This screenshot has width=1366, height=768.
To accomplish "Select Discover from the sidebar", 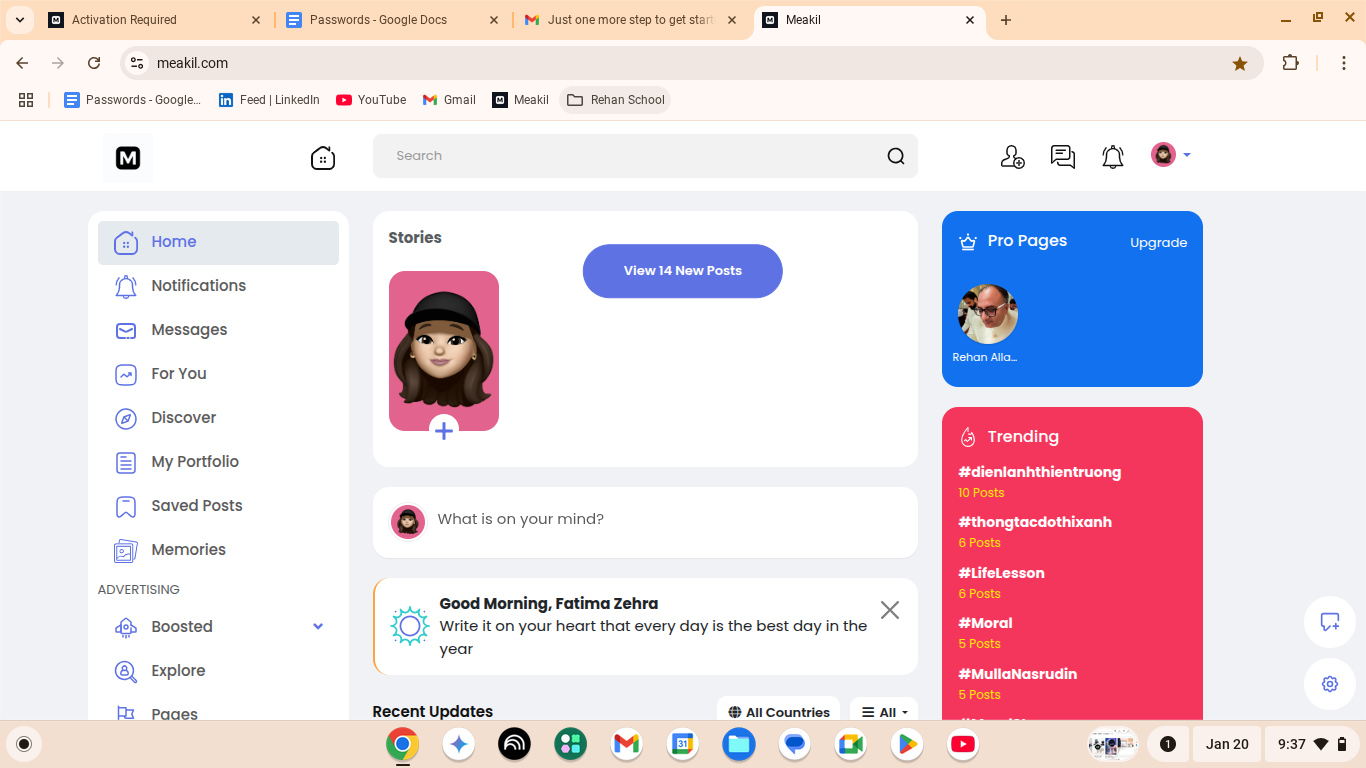I will pyautogui.click(x=183, y=418).
